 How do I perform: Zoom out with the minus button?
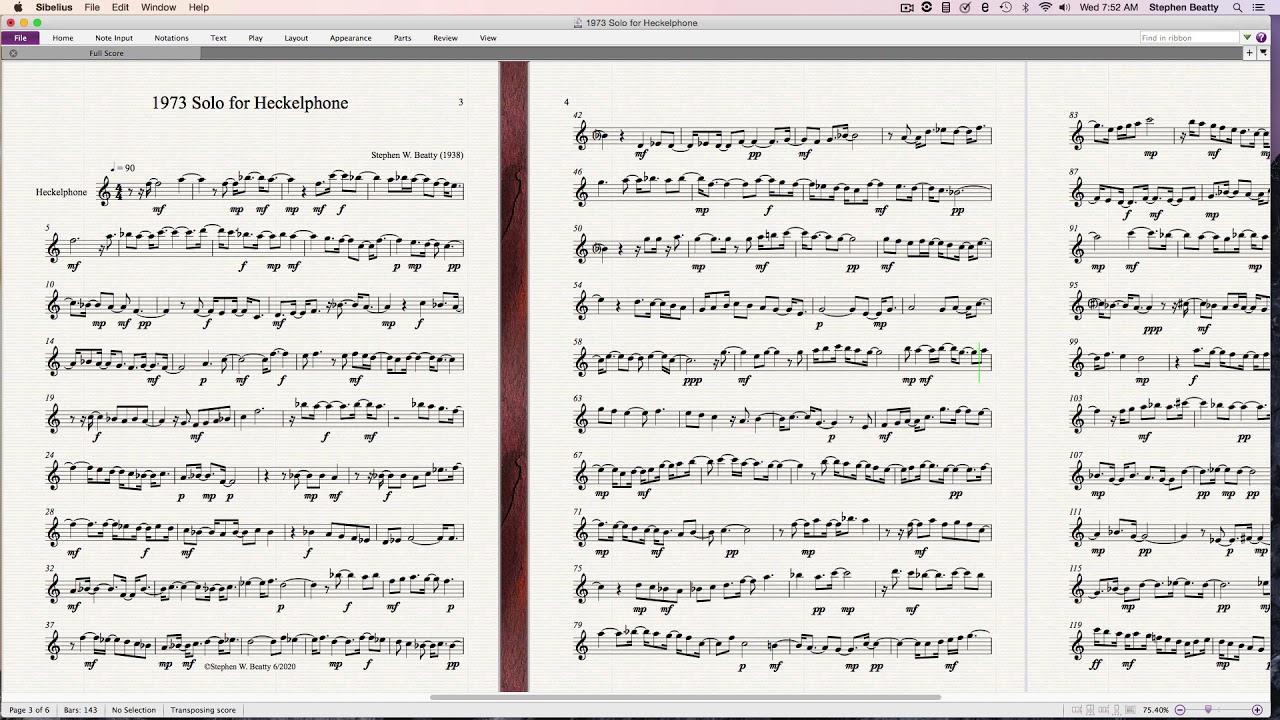(x=1180, y=710)
